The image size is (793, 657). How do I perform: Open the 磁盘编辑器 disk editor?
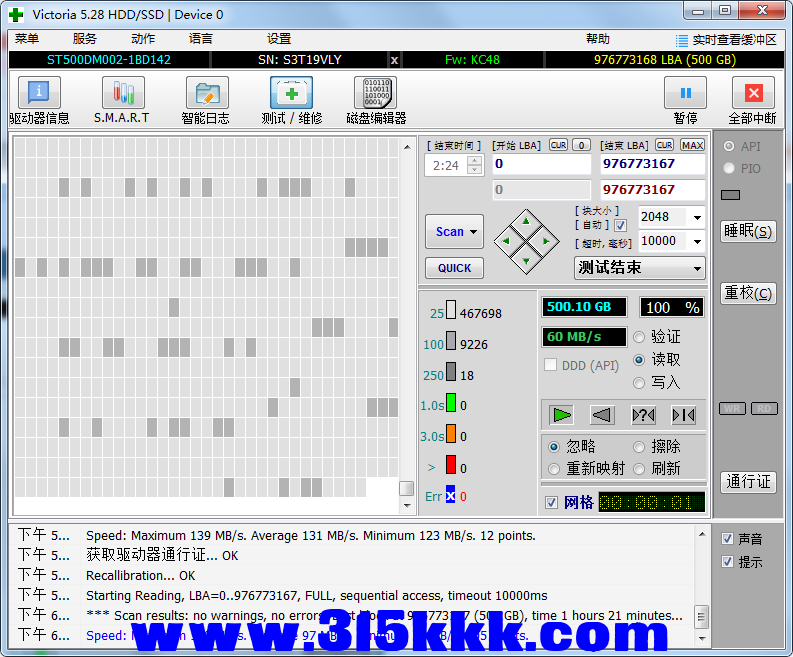tap(375, 94)
